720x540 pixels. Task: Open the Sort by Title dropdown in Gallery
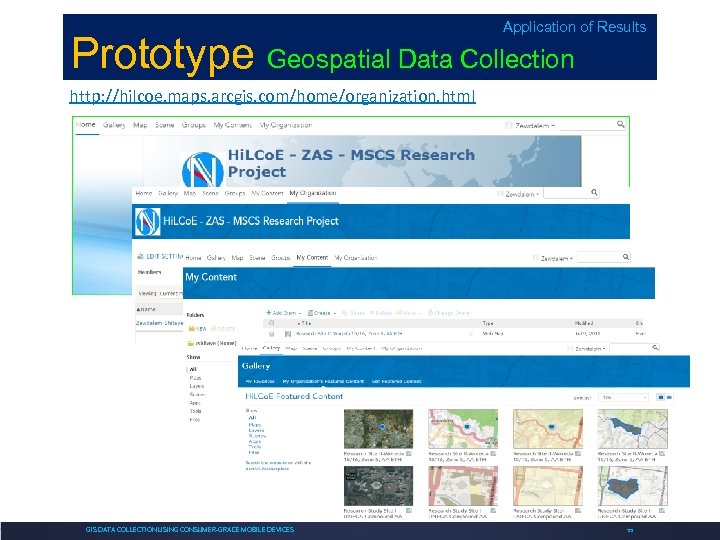(623, 398)
